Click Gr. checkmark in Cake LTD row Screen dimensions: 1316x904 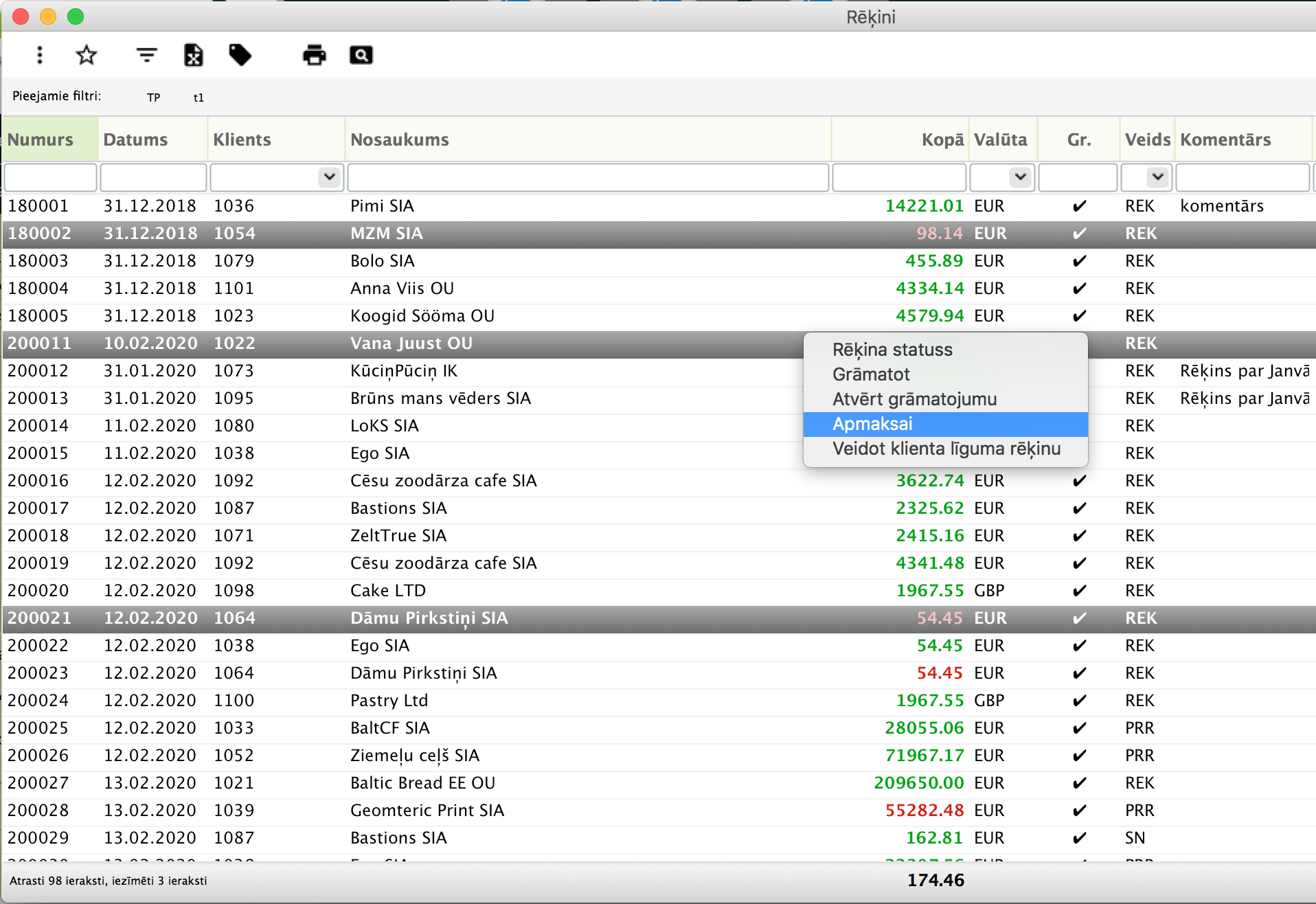[1079, 591]
